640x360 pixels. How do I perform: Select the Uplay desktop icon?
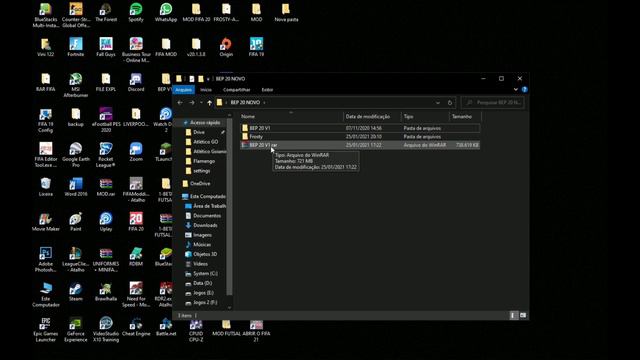[x=106, y=222]
